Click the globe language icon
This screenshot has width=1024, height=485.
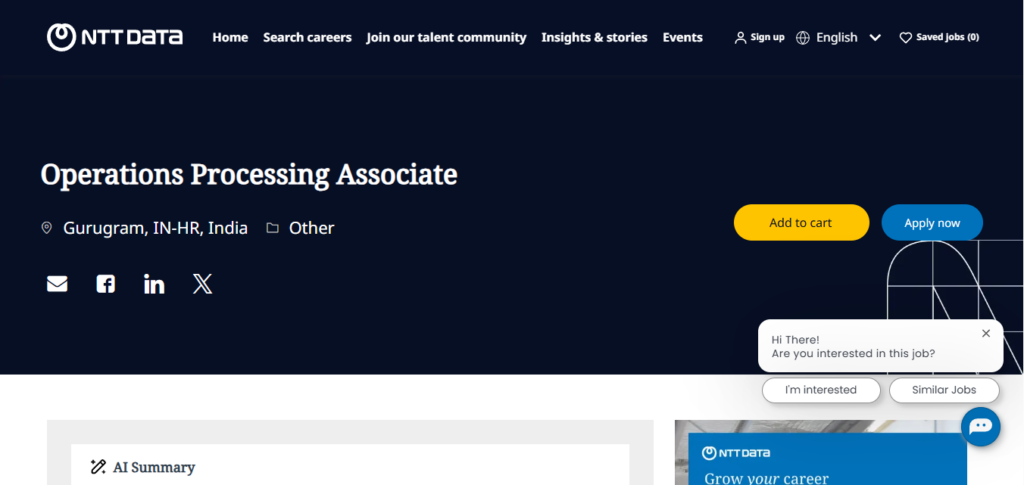(803, 38)
